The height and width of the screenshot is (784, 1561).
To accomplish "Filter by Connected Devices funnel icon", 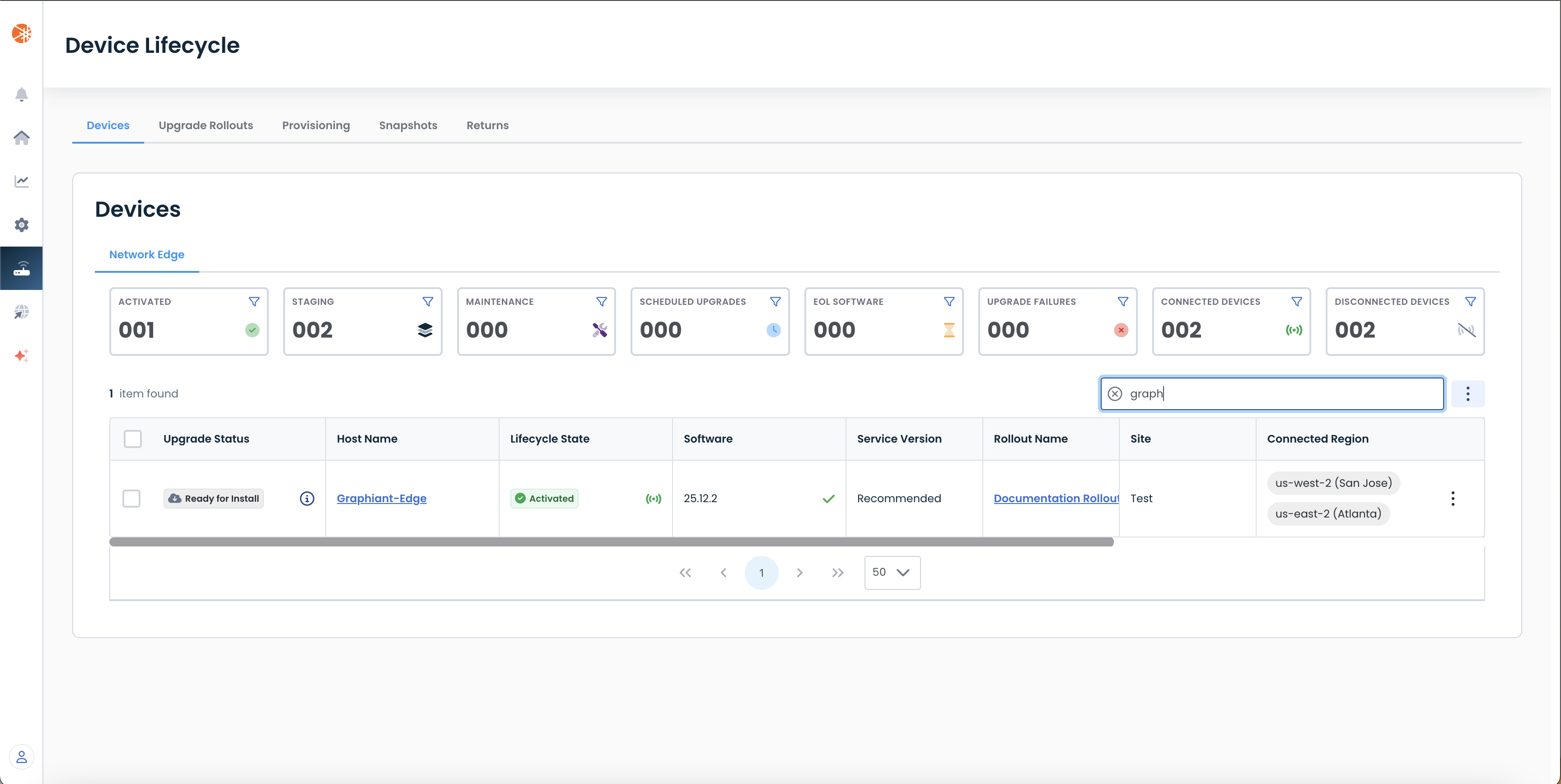I will pyautogui.click(x=1297, y=302).
